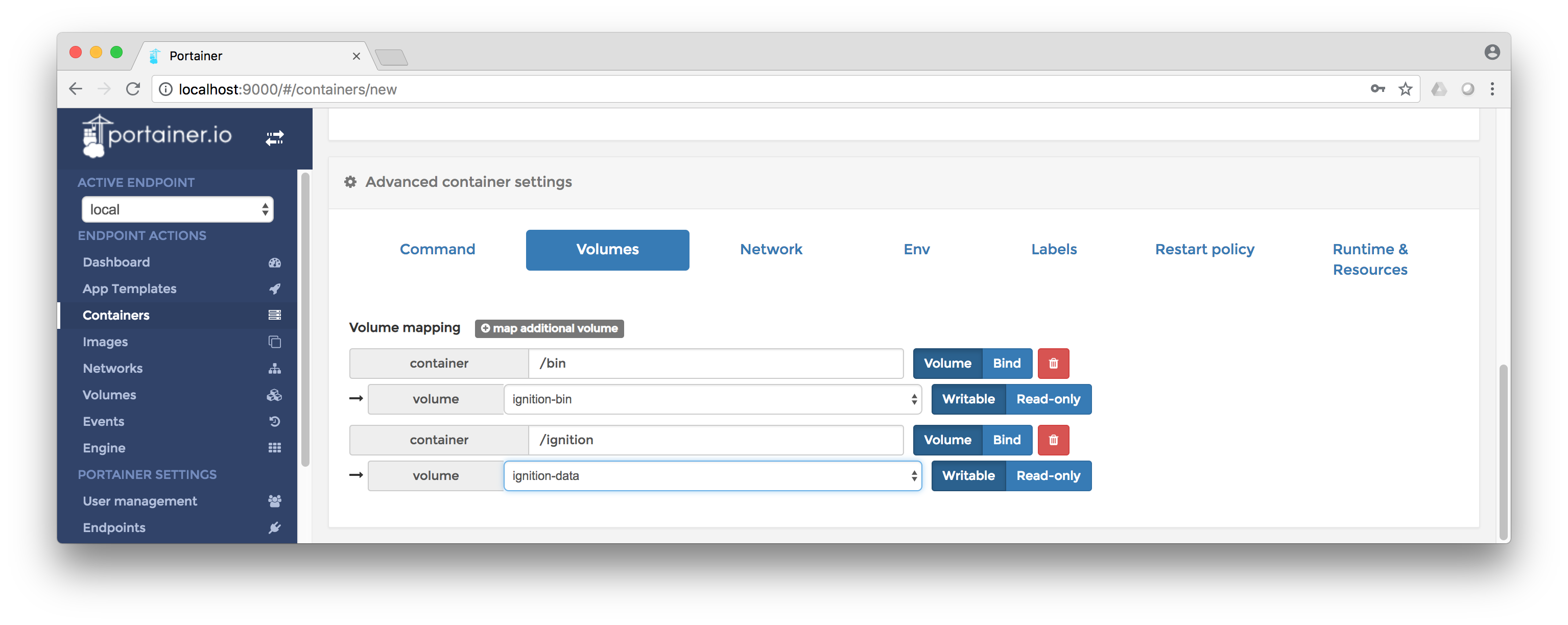Switch to the Restart policy tab

click(x=1205, y=250)
